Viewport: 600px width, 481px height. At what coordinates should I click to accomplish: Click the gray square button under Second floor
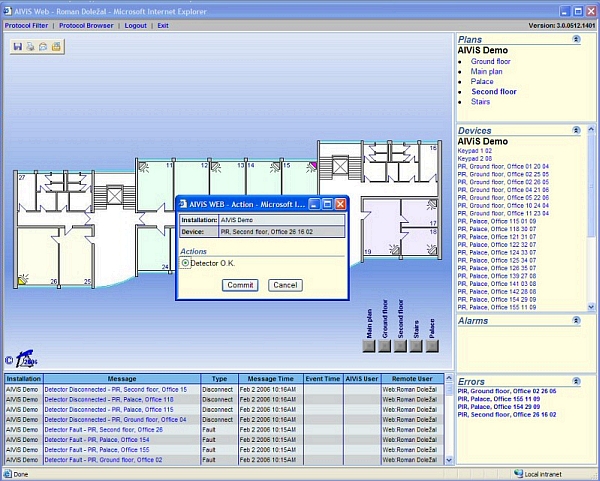[400, 346]
